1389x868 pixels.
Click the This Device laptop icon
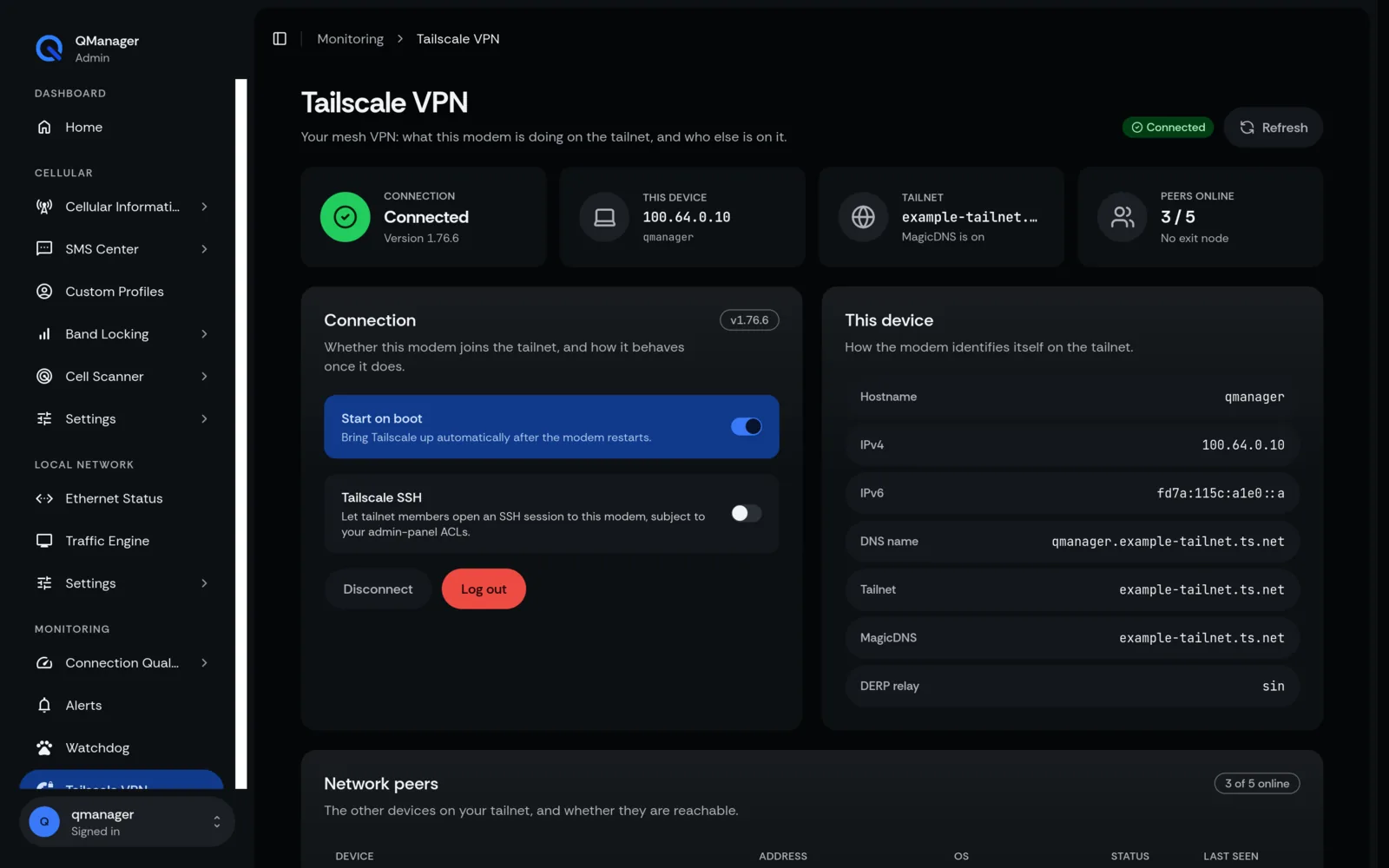604,217
